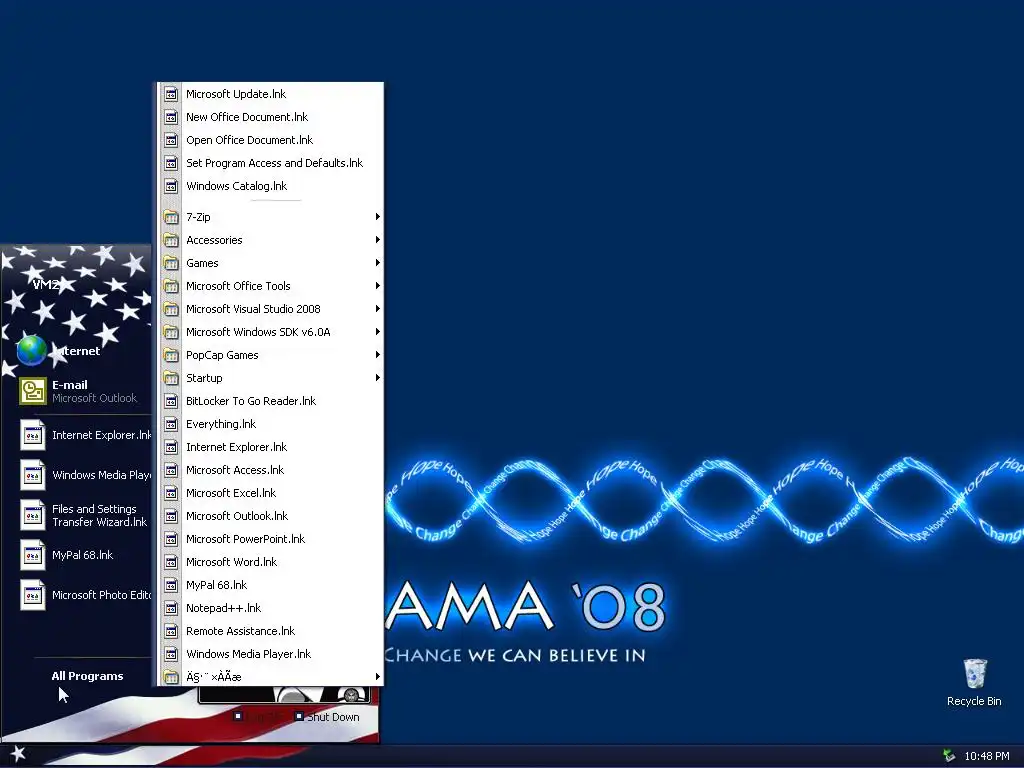Expand the Accessories submenu arrow
Viewport: 1024px width, 768px height.
tap(377, 240)
